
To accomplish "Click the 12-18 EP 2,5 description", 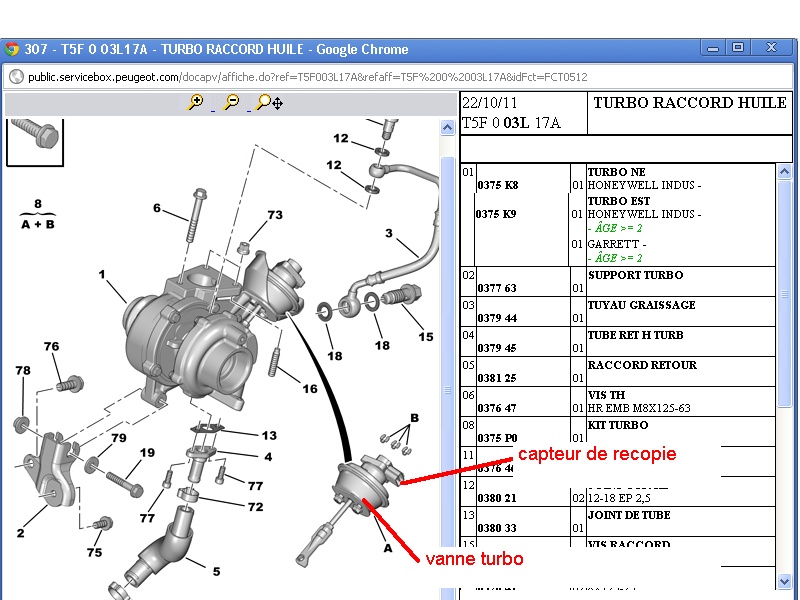I will click(x=619, y=498).
